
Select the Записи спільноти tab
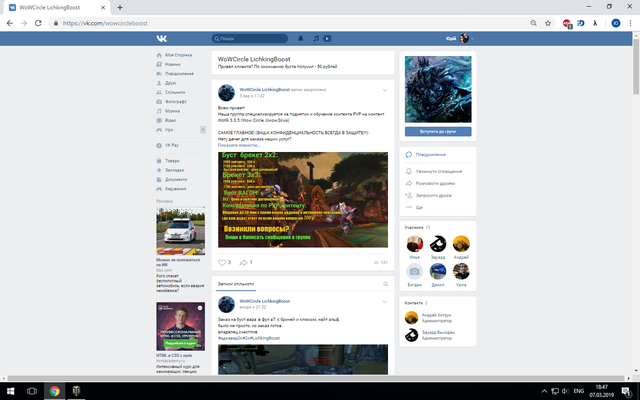coord(236,284)
